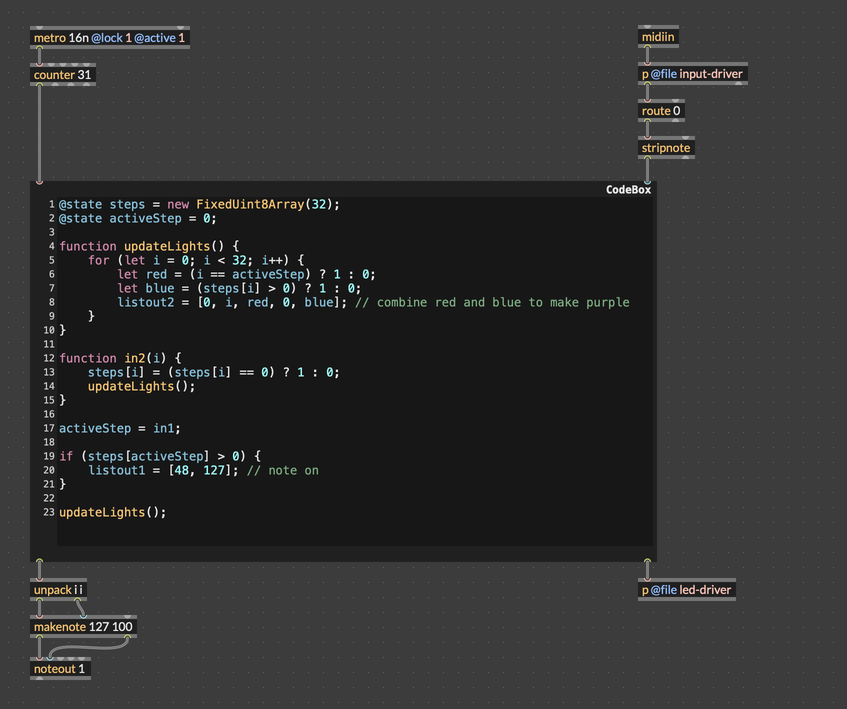The image size is (847, 709).
Task: Select the noteout 1 object
Action: pyautogui.click(x=60, y=669)
